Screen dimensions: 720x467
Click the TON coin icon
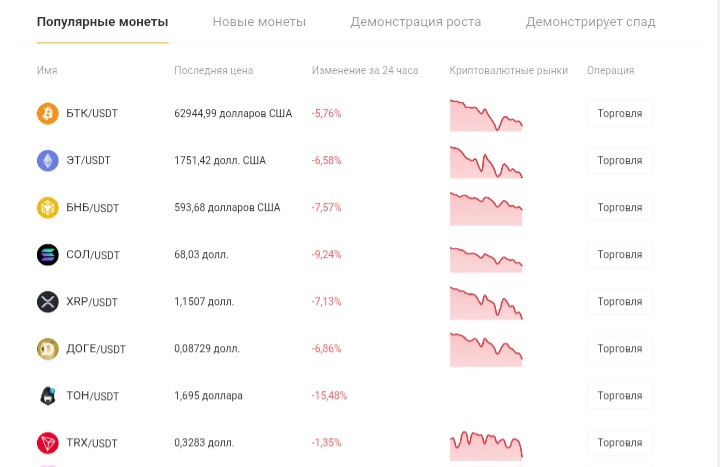pos(48,396)
